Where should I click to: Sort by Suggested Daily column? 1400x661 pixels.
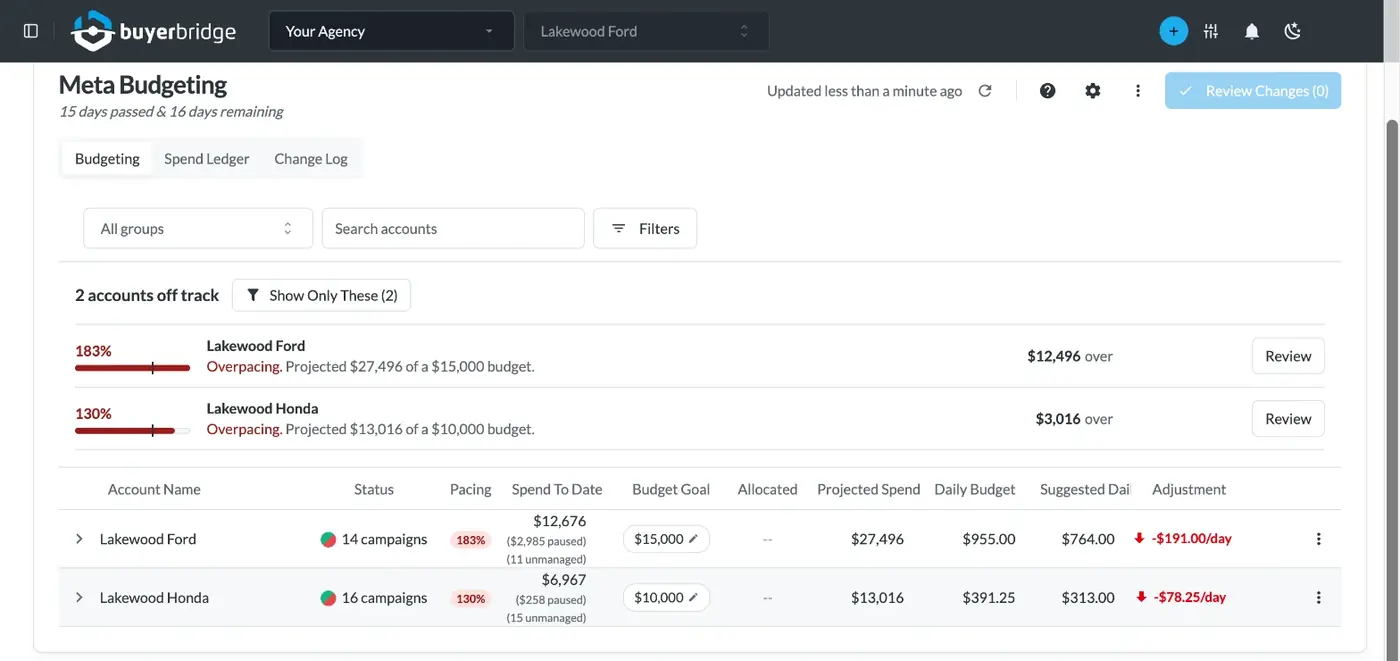pyautogui.click(x=1085, y=489)
